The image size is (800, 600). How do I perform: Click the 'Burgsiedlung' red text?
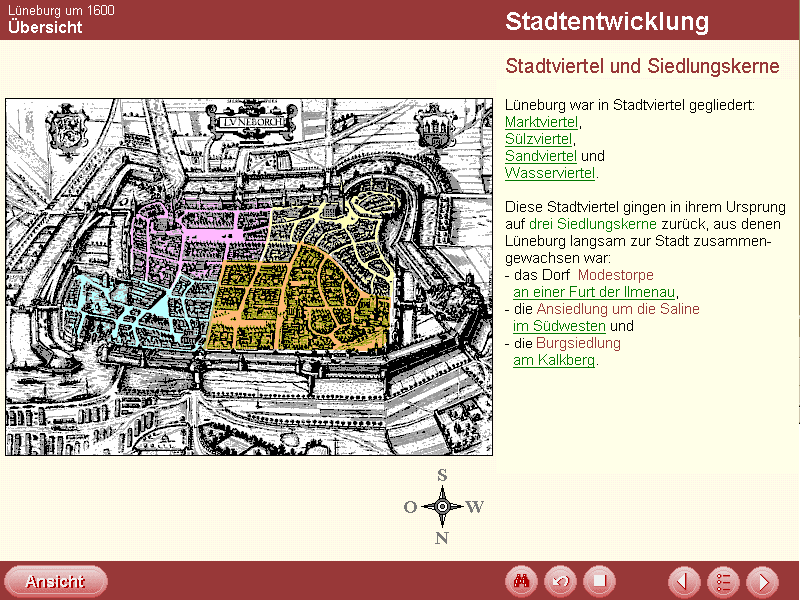578,343
